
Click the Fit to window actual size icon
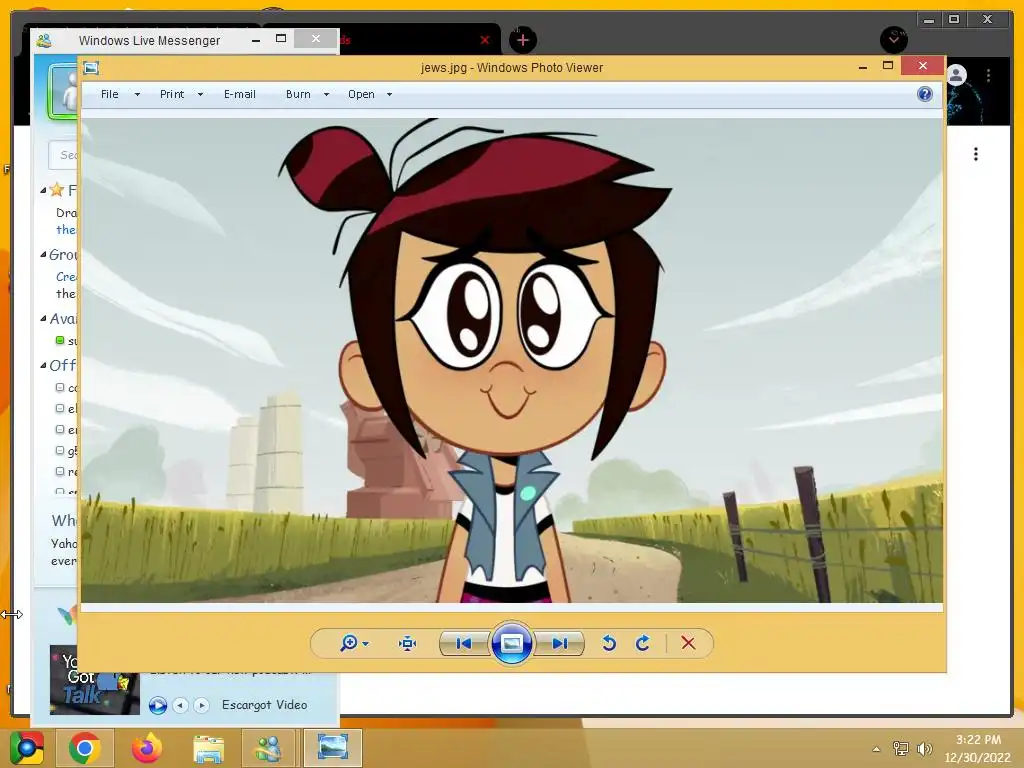(408, 643)
